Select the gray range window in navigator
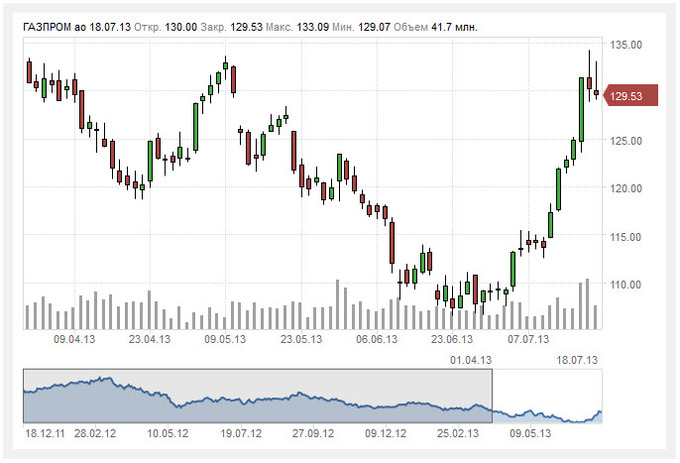Viewport: 680px width, 463px height. coord(258,395)
